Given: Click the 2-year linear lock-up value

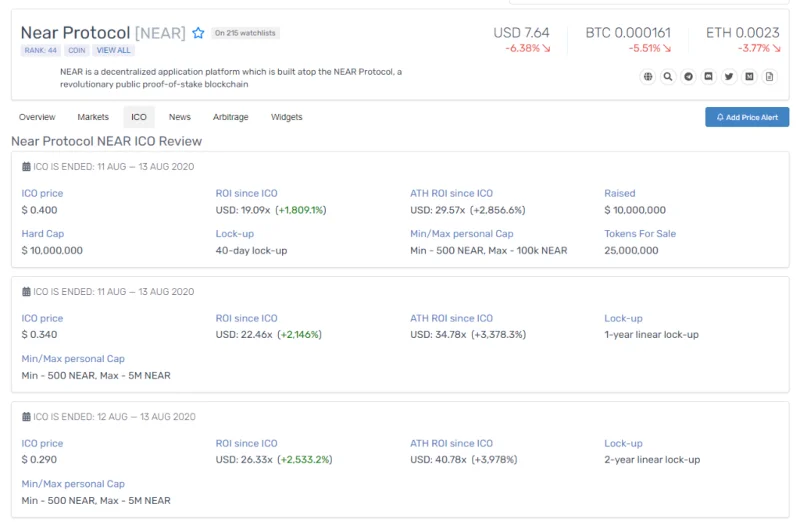Looking at the screenshot, I should click(652, 459).
